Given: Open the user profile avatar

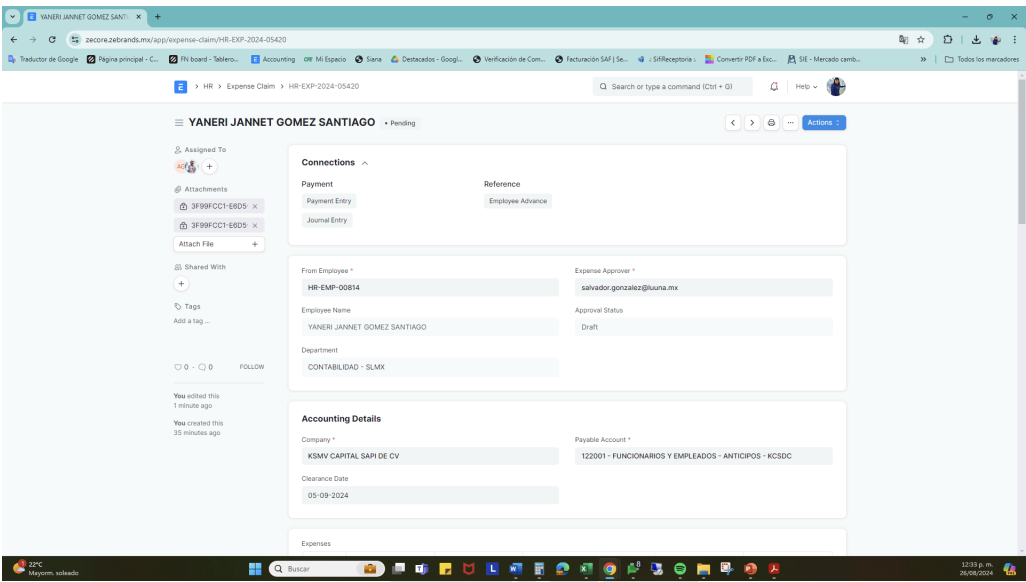Looking at the screenshot, I should click(x=835, y=87).
